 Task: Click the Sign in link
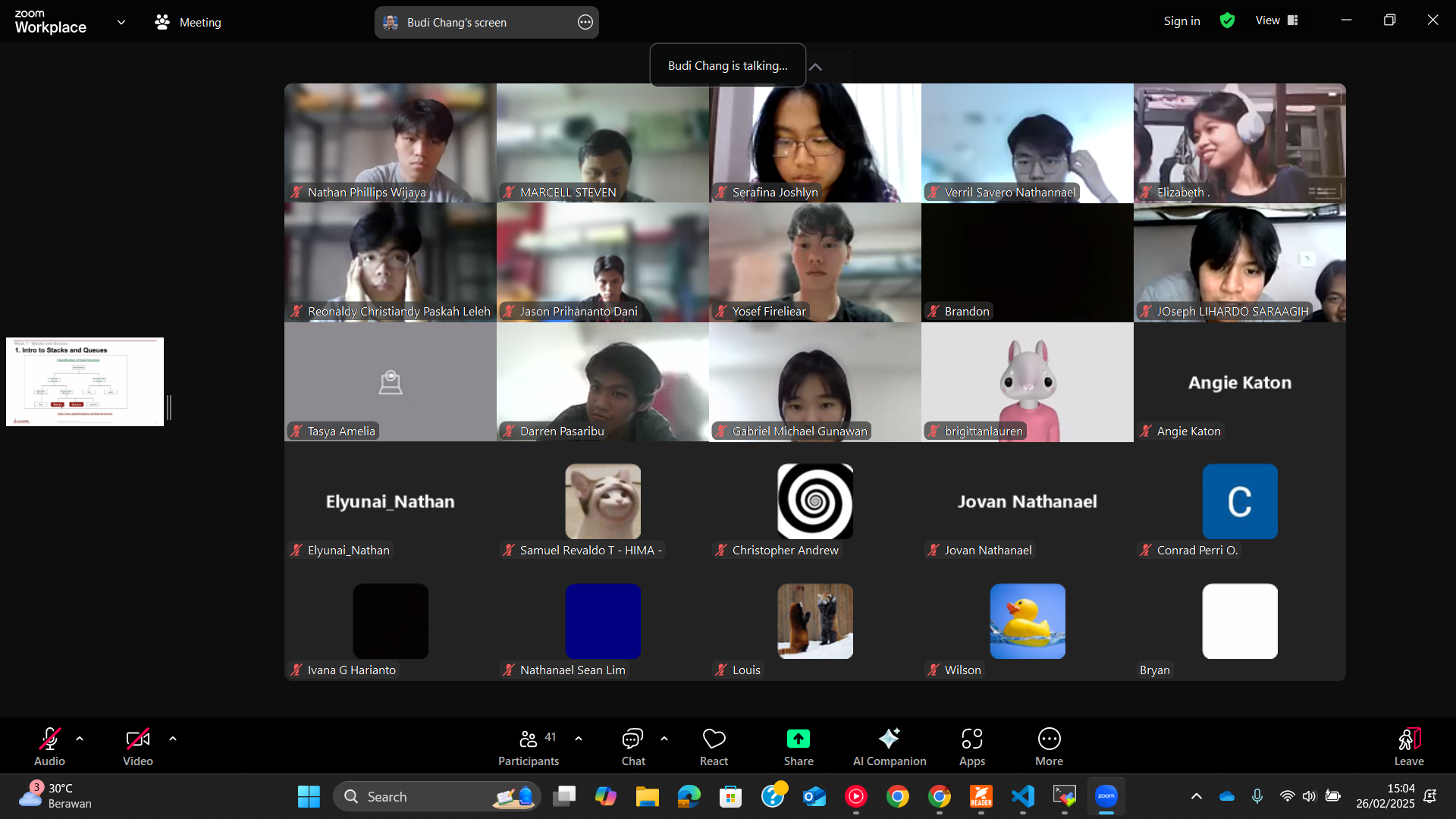(x=1181, y=21)
